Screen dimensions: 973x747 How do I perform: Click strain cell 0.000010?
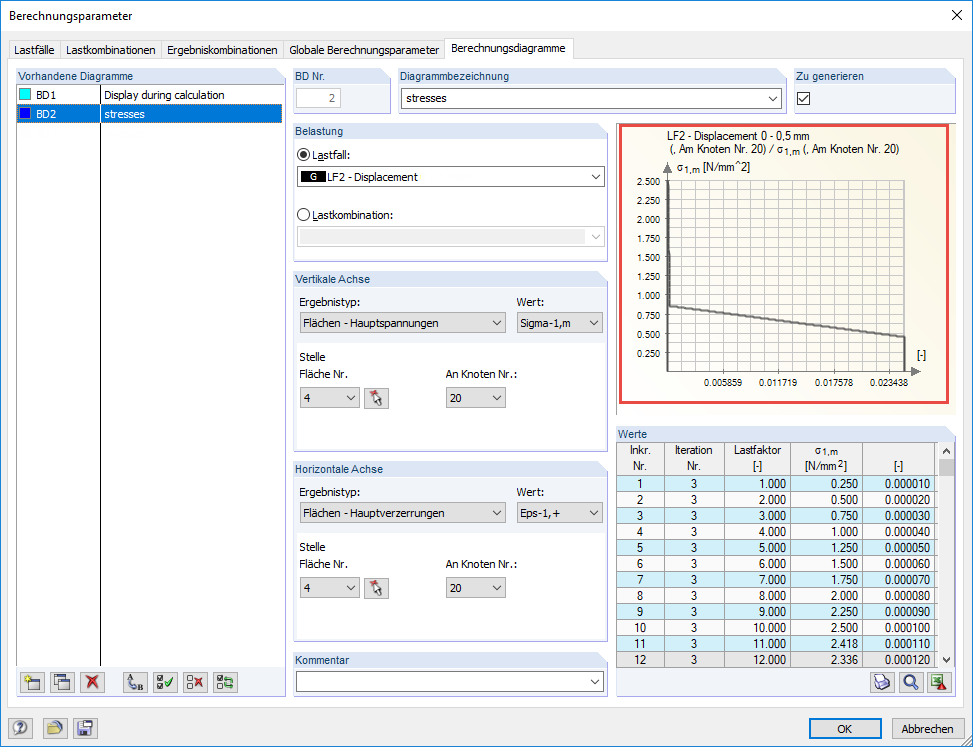(899, 483)
